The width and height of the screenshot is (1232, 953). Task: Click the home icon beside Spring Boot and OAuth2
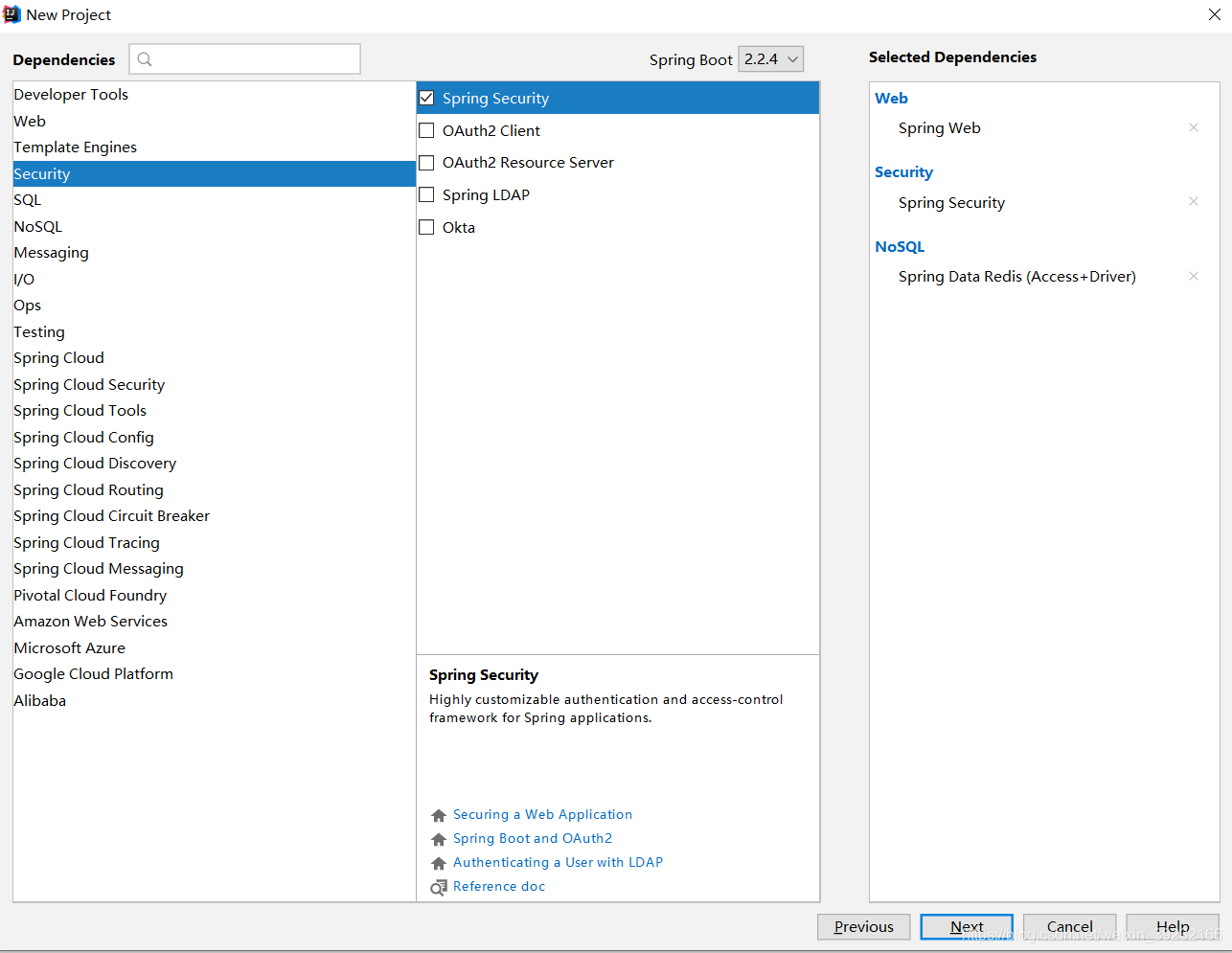[439, 839]
